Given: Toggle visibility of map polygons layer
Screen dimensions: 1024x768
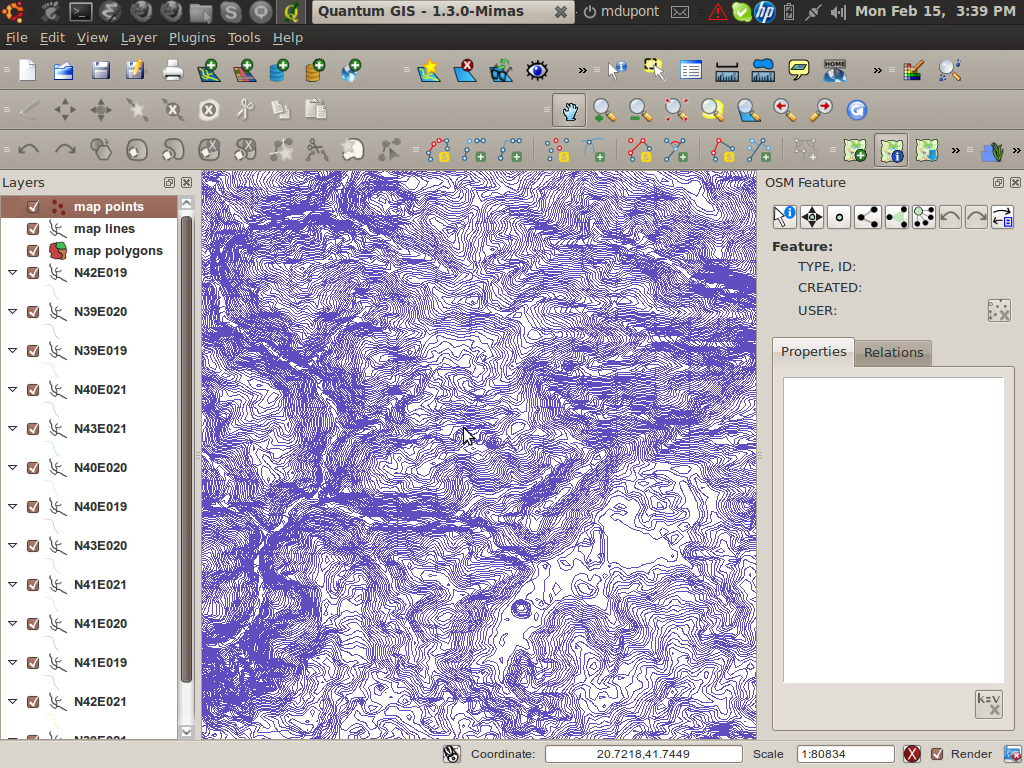Looking at the screenshot, I should tap(33, 251).
